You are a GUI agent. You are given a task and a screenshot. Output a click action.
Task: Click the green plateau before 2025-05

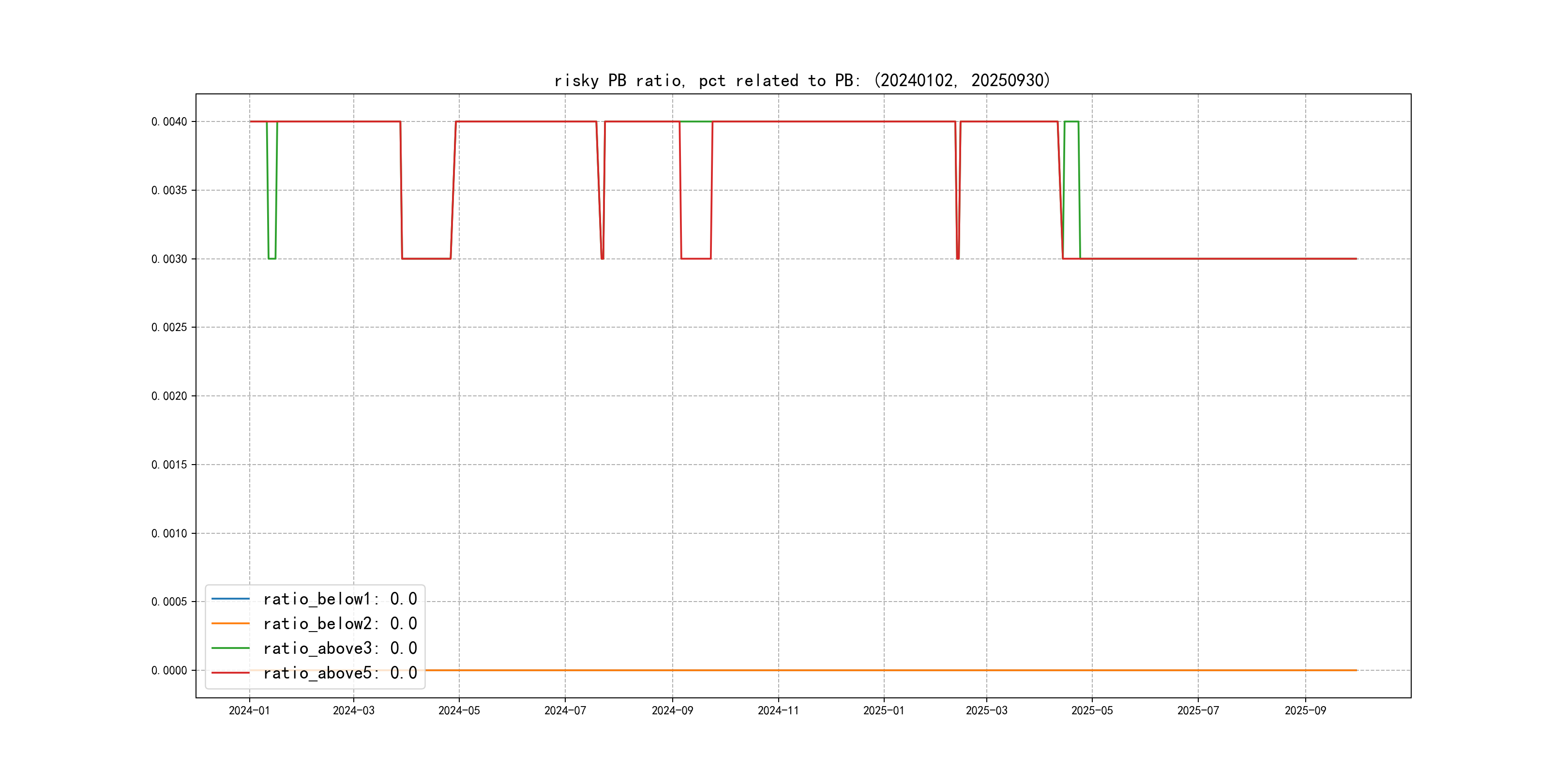click(x=1071, y=122)
